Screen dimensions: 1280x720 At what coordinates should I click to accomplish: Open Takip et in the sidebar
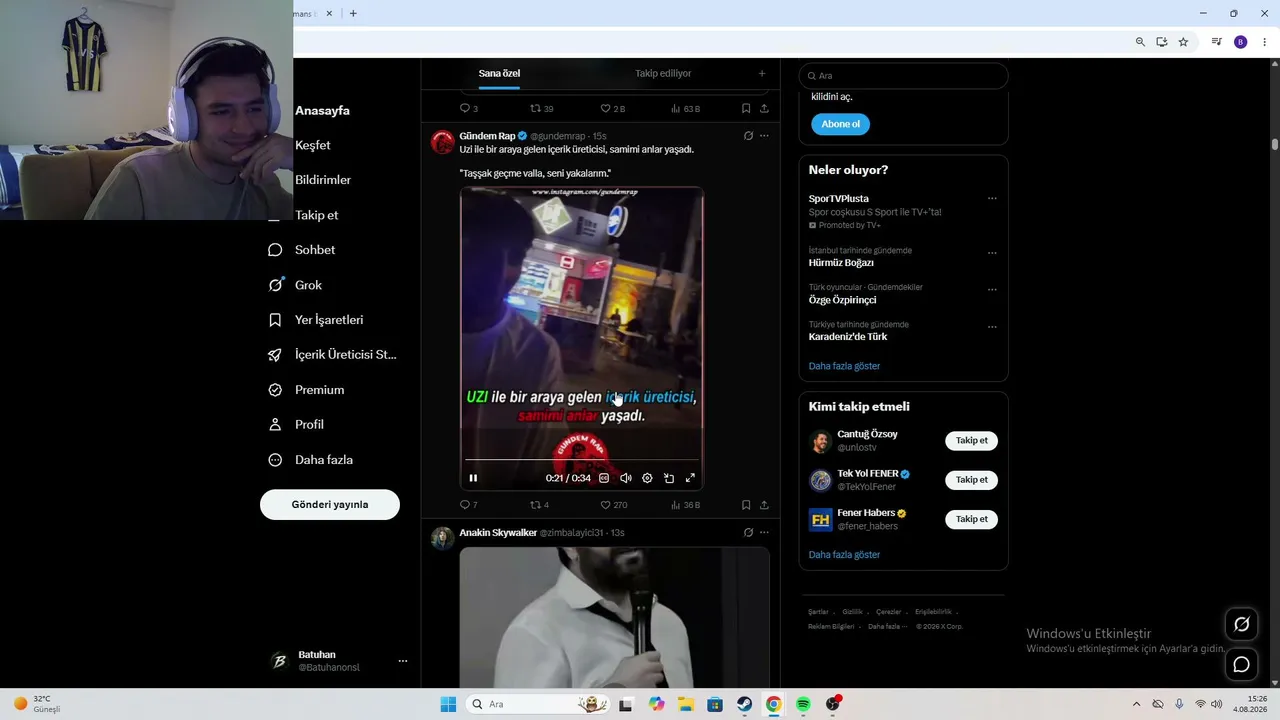point(316,215)
